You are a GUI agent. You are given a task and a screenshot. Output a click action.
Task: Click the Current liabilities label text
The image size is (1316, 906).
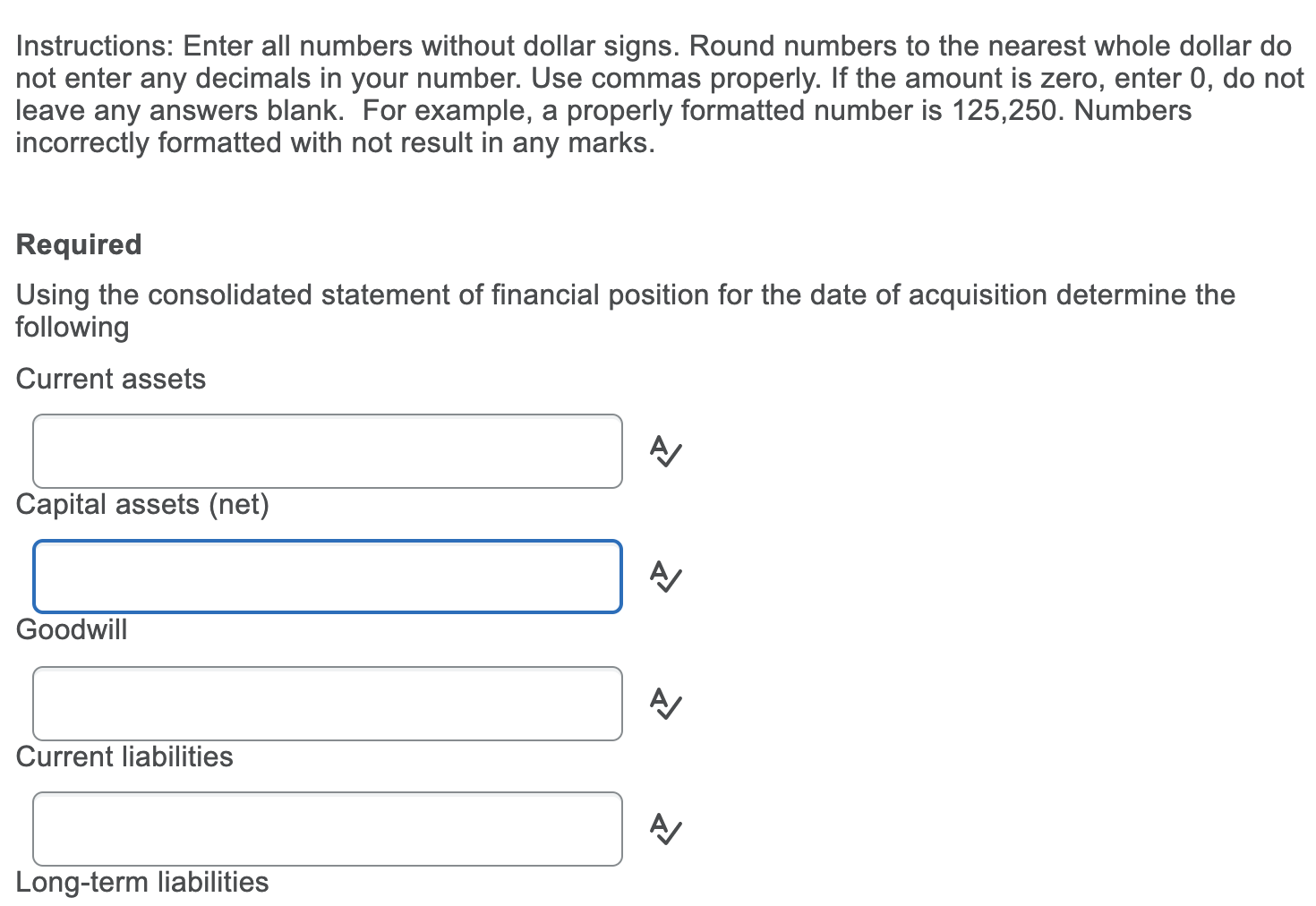(124, 756)
